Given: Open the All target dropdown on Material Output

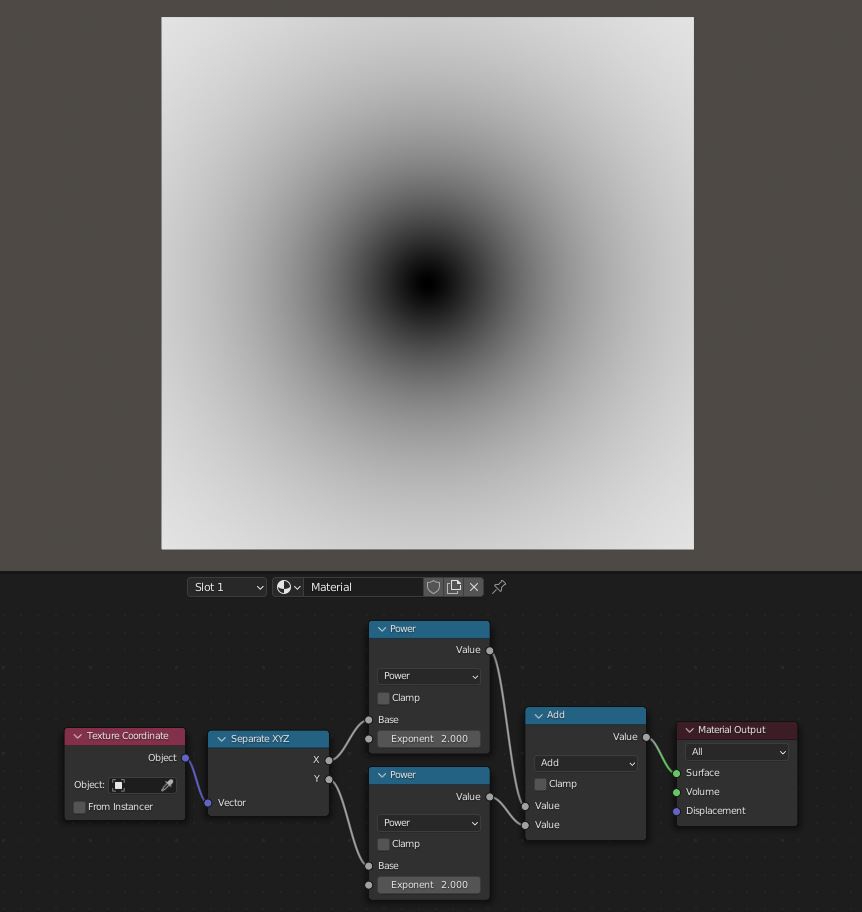Looking at the screenshot, I should 737,751.
